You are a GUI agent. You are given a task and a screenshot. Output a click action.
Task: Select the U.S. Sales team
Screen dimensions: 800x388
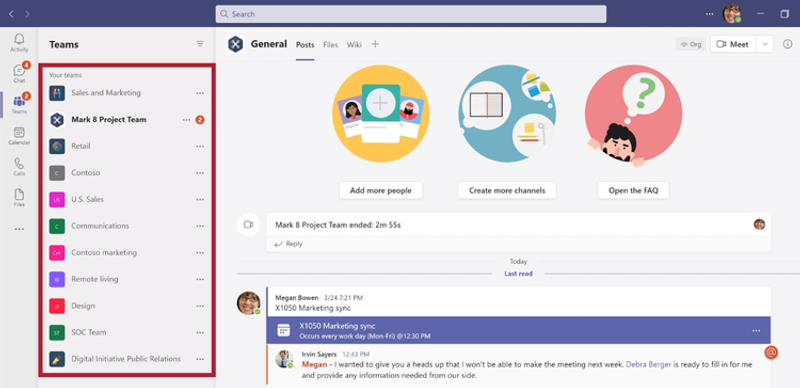127,200
